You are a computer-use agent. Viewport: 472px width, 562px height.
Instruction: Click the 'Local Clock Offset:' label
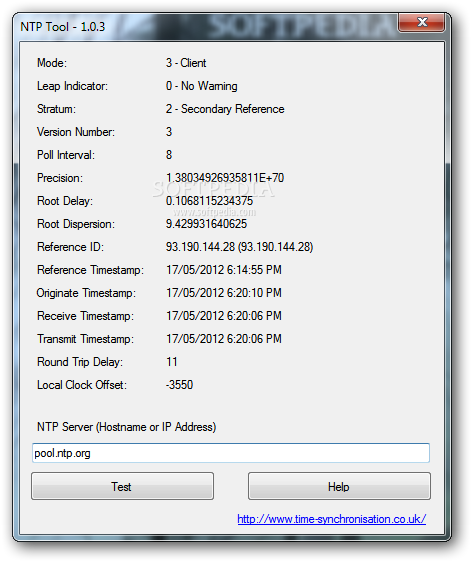[x=82, y=385]
